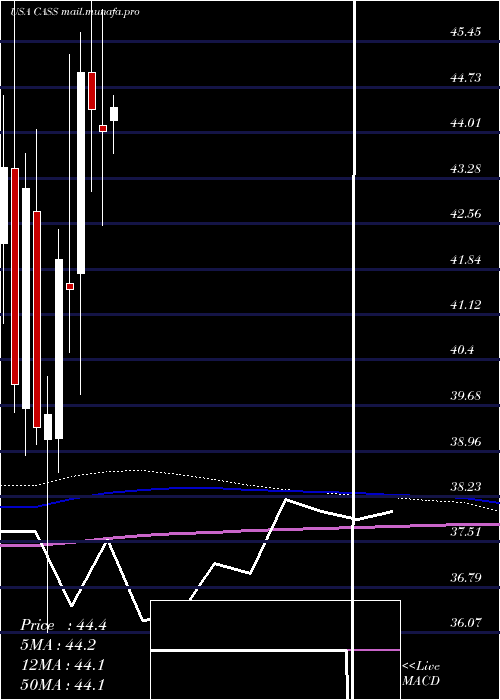Viewport: 500px width, 700px height.
Task: Click the red candlestick topping at 44.73
Action: click(x=92, y=91)
